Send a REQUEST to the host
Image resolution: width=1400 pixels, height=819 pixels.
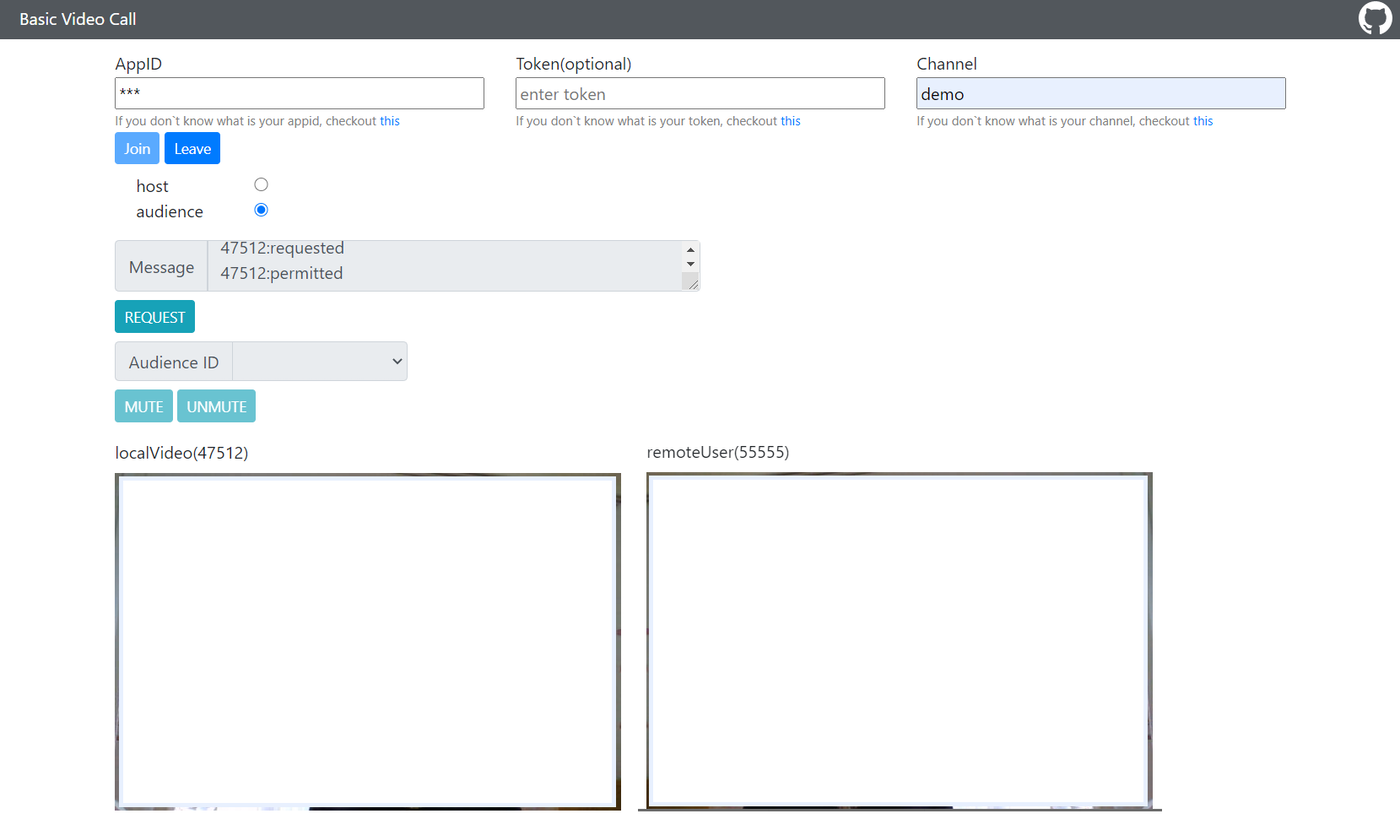point(155,317)
